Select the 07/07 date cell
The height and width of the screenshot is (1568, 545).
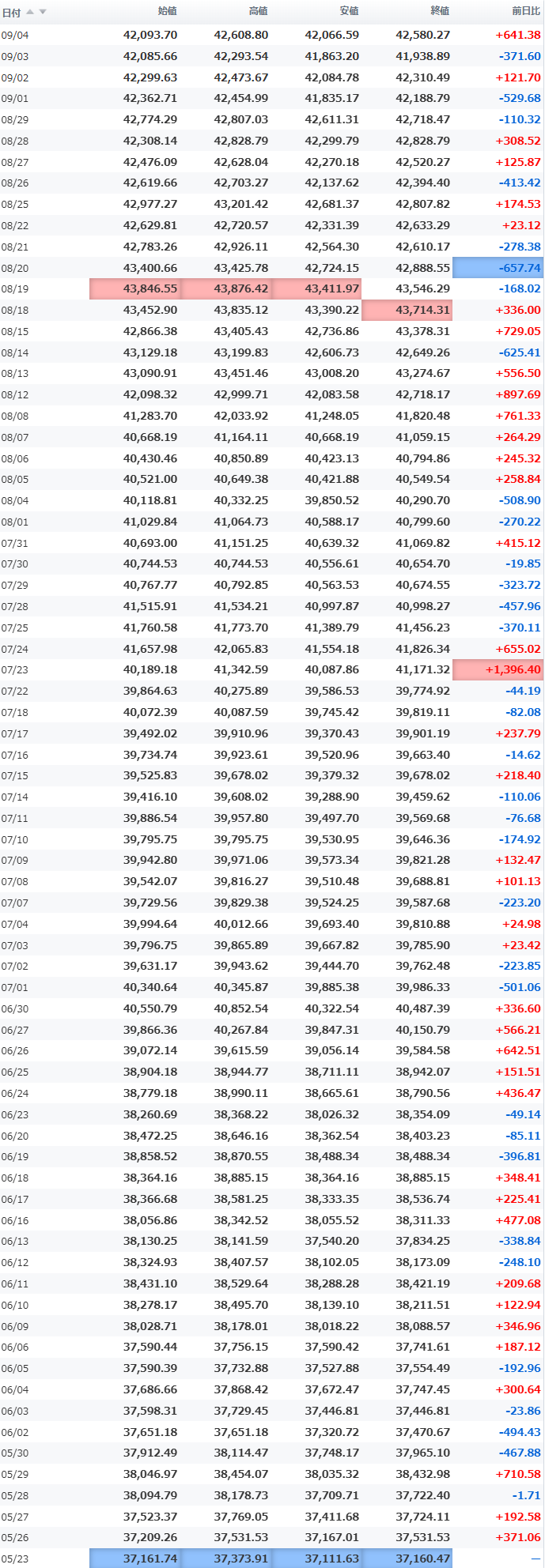click(15, 903)
